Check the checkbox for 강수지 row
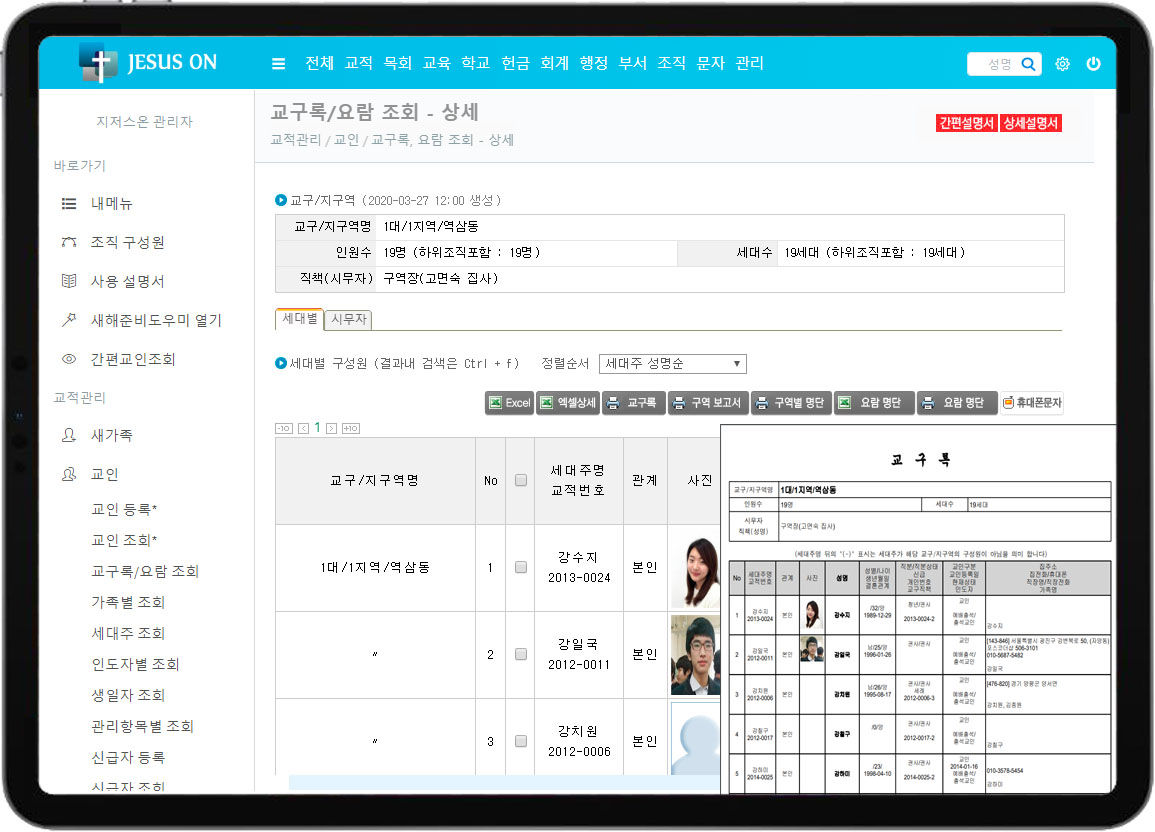Image resolution: width=1155 pixels, height=832 pixels. point(521,567)
